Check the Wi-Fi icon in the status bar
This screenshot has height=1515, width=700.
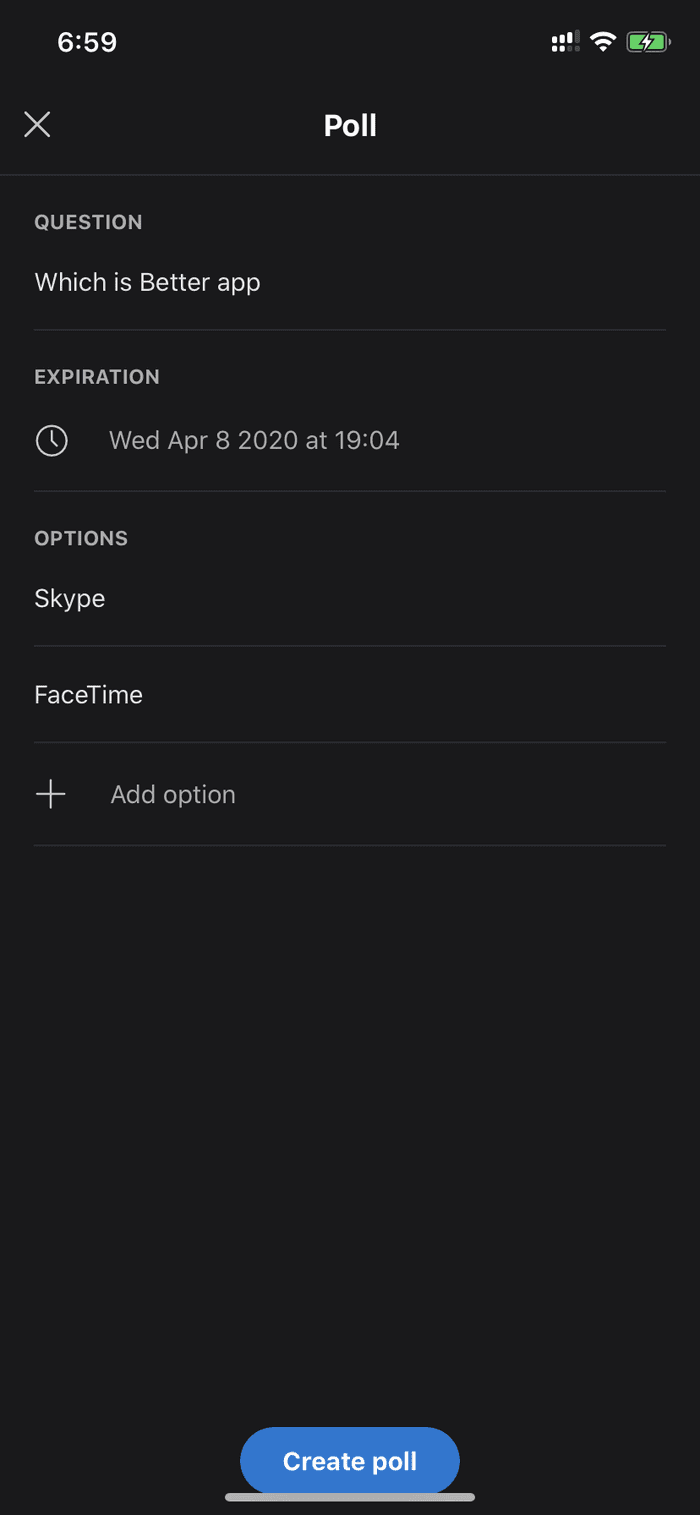(602, 42)
